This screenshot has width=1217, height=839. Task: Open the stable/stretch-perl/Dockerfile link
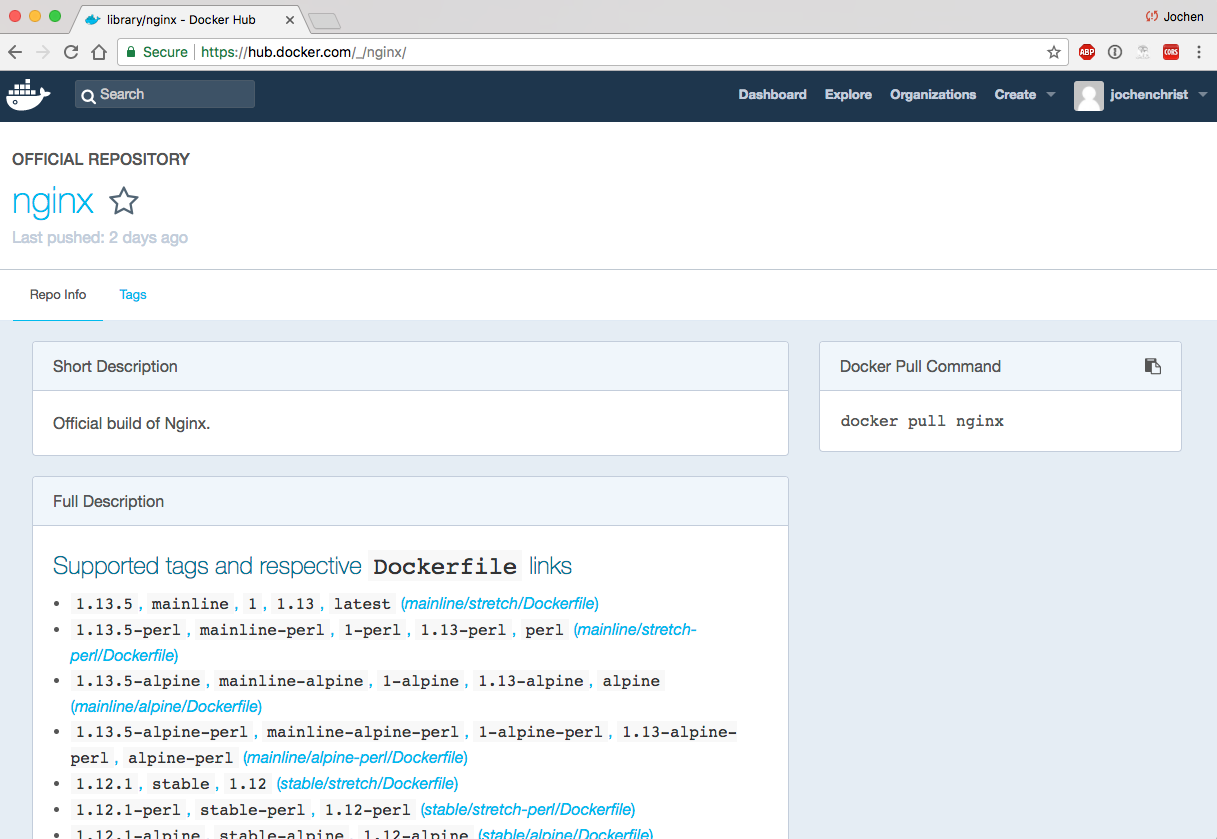click(x=528, y=809)
